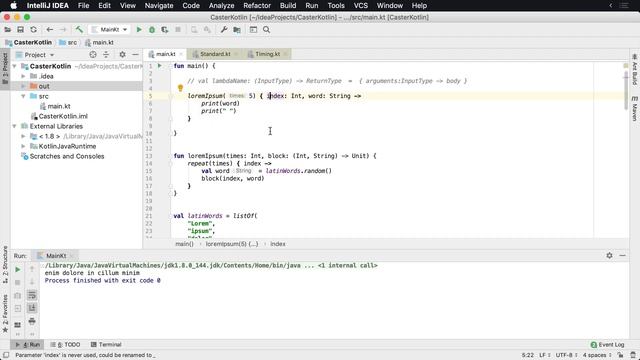Expand the out folder
Image resolution: width=640 pixels, height=360 pixels.
(x=23, y=86)
